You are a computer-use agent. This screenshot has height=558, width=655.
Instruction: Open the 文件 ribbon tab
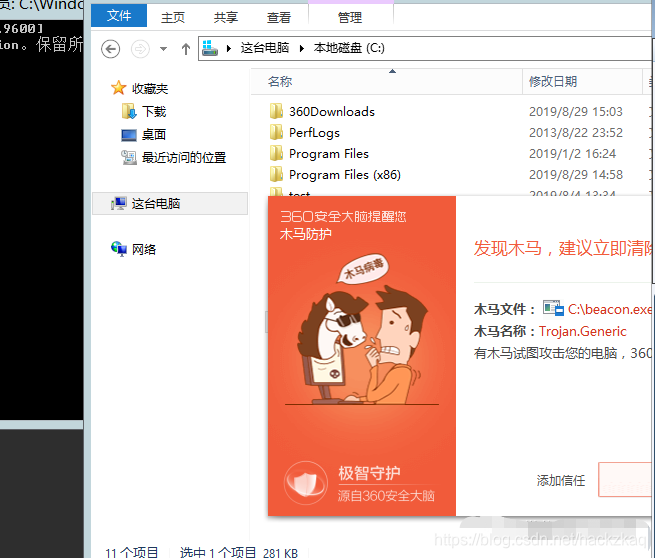[x=119, y=16]
